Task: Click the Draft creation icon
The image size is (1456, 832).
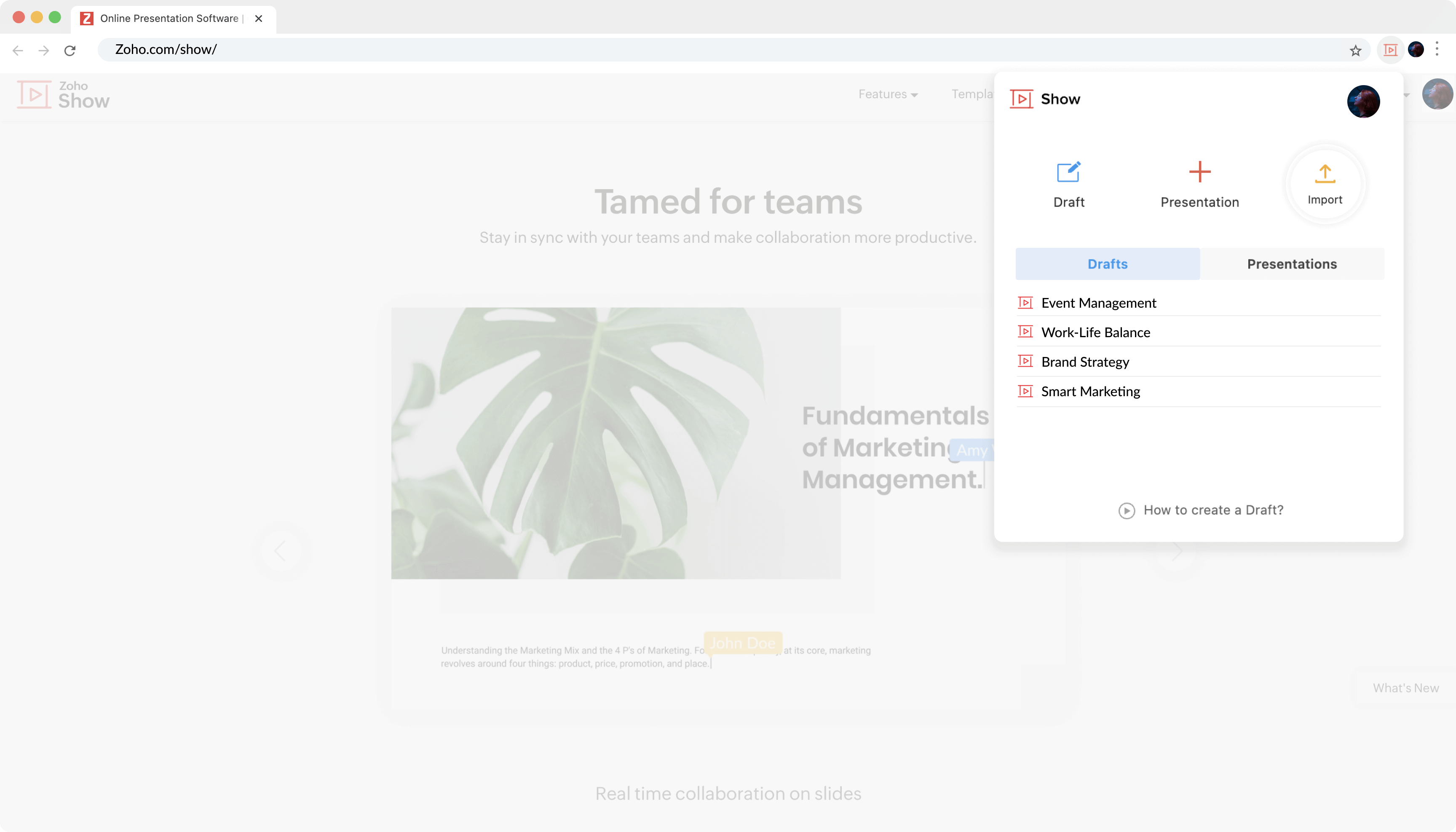Action: 1068,172
